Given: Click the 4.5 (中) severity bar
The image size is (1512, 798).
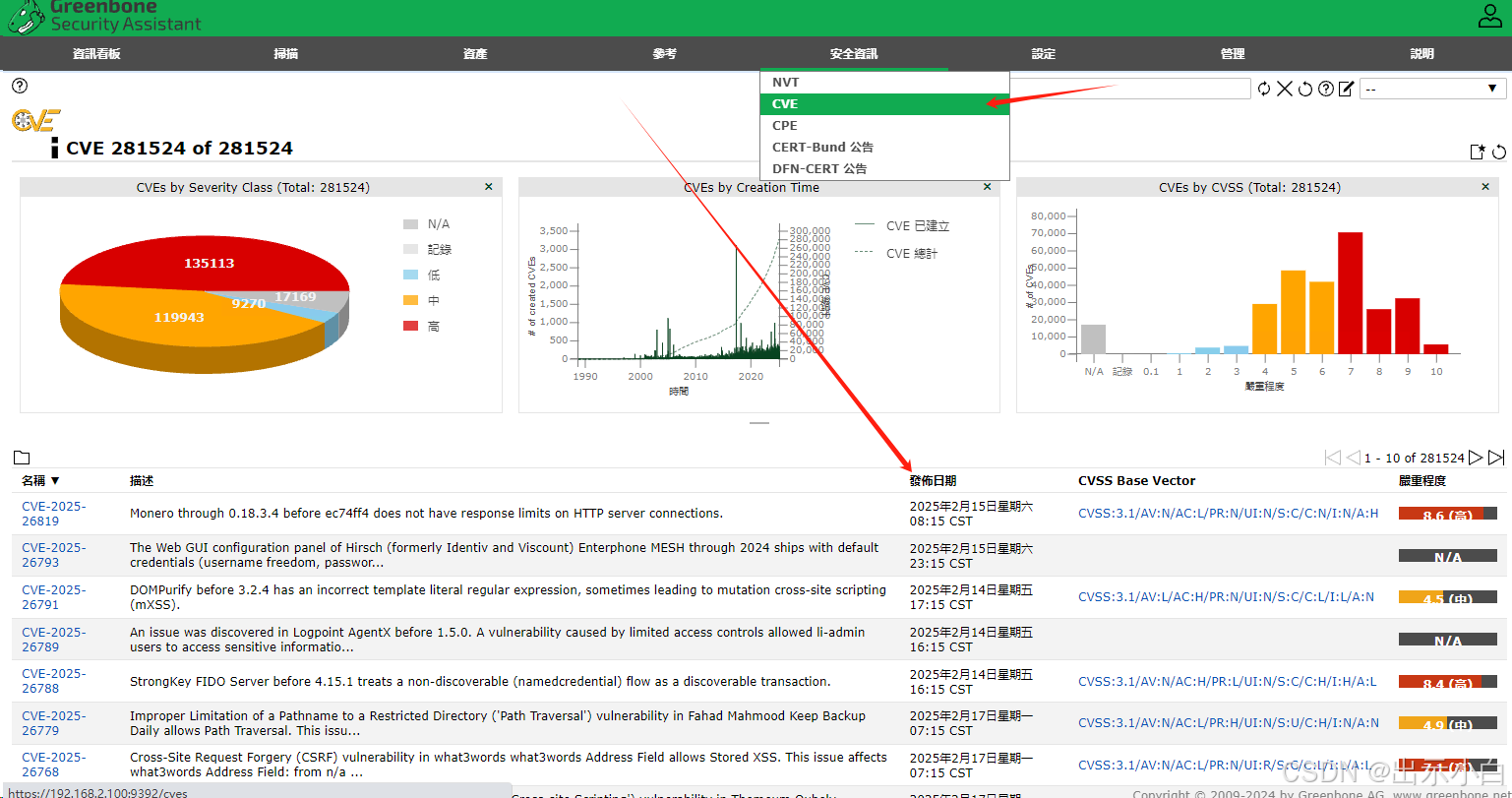Looking at the screenshot, I should 1447,597.
